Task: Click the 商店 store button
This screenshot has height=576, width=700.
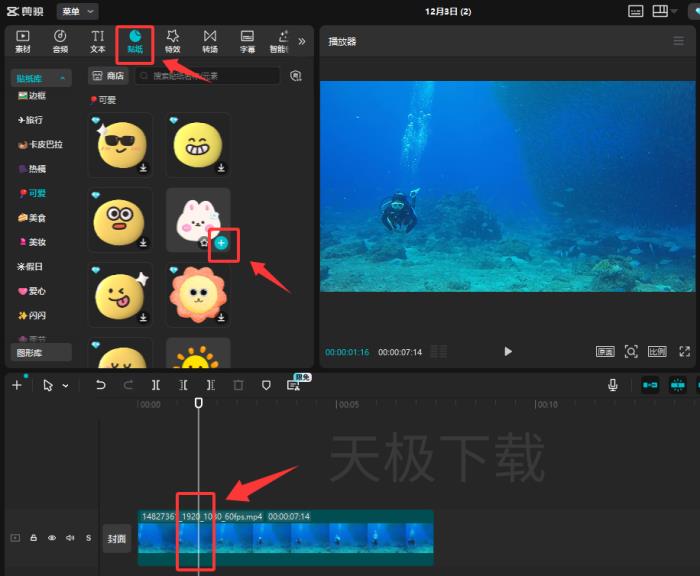Action: pyautogui.click(x=107, y=75)
